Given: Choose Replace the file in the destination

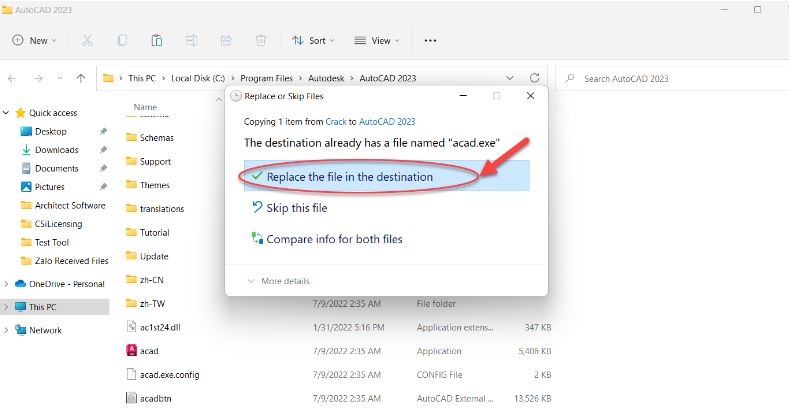Looking at the screenshot, I should [x=386, y=176].
